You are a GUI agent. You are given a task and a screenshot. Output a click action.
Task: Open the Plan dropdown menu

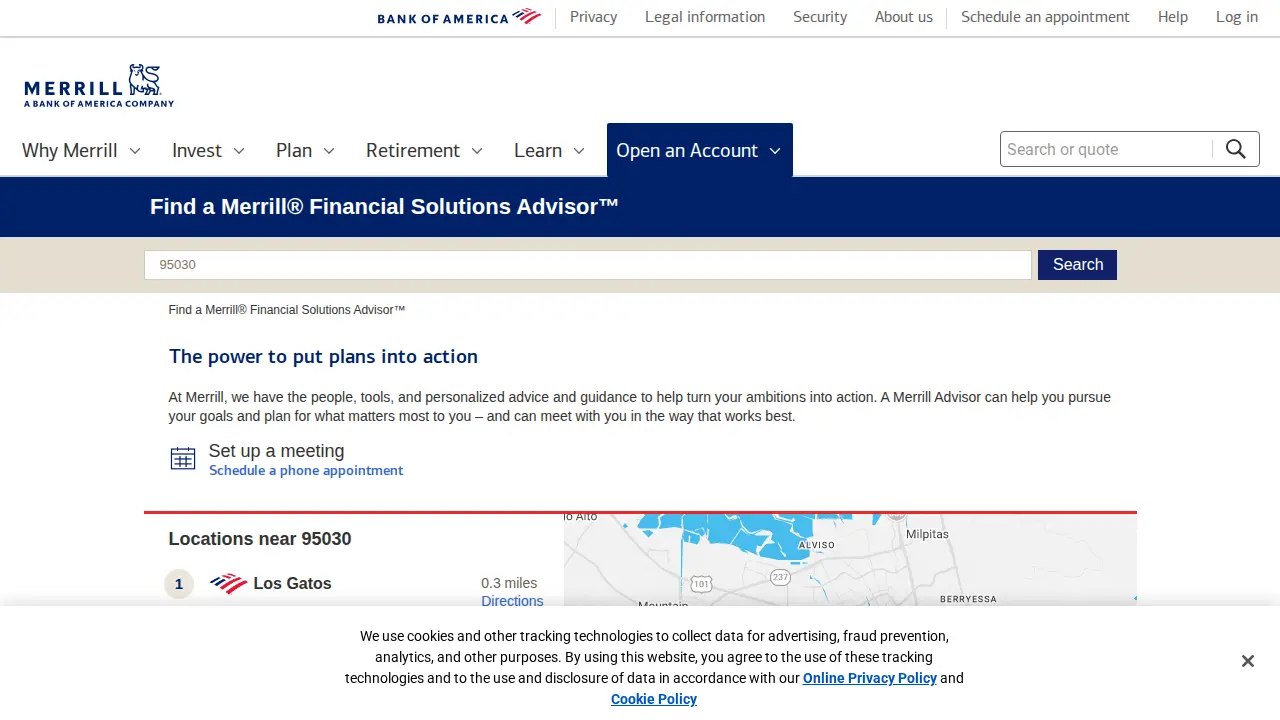[x=305, y=150]
